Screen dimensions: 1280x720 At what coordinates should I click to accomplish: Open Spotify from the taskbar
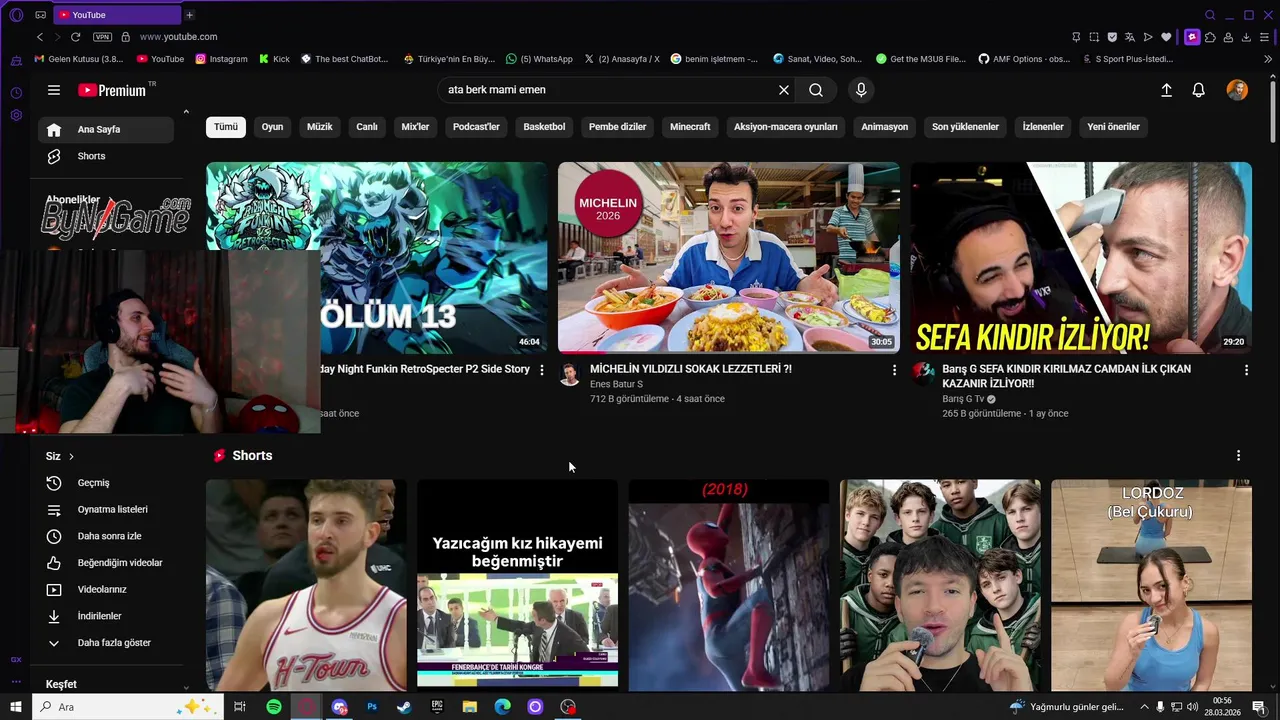[274, 707]
